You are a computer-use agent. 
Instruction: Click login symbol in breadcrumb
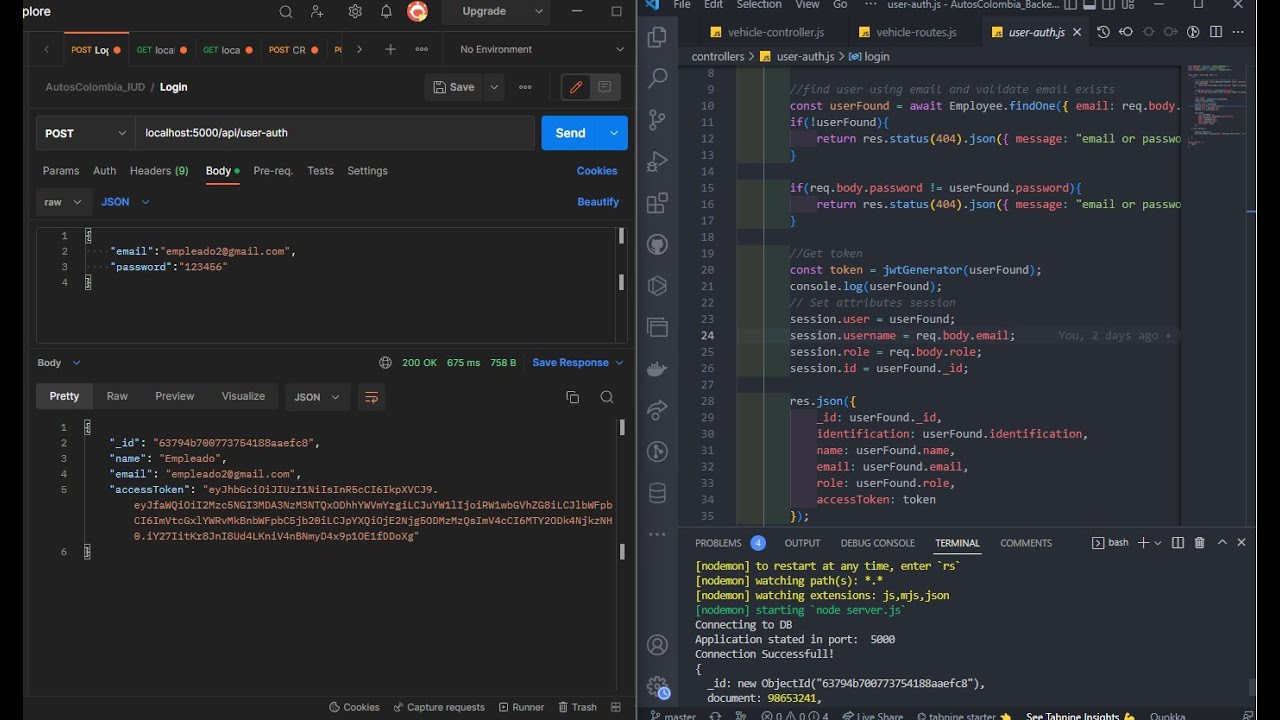pyautogui.click(x=869, y=57)
